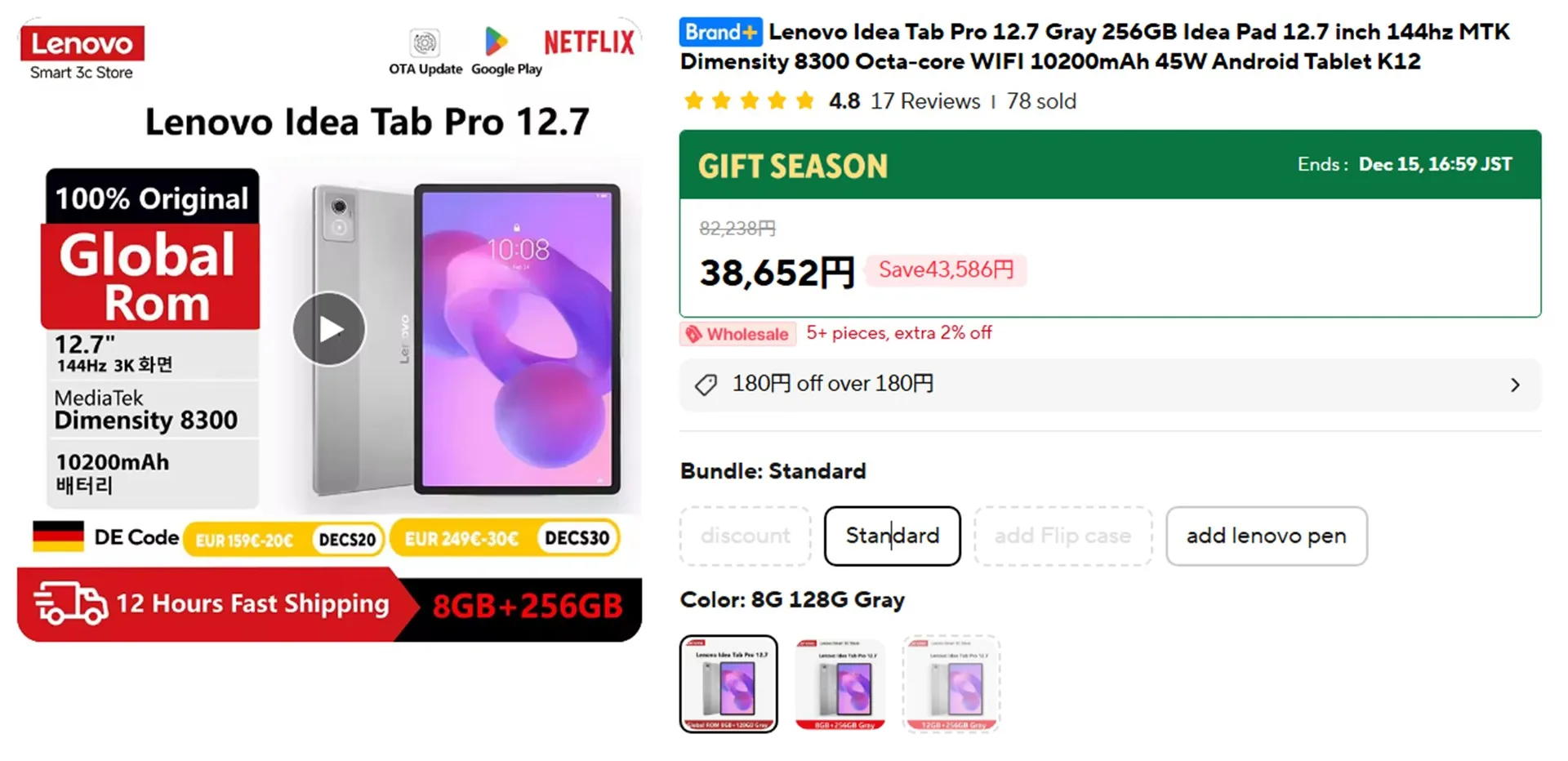1568x761 pixels.
Task: Click the coupon tag icon
Action: [x=706, y=385]
